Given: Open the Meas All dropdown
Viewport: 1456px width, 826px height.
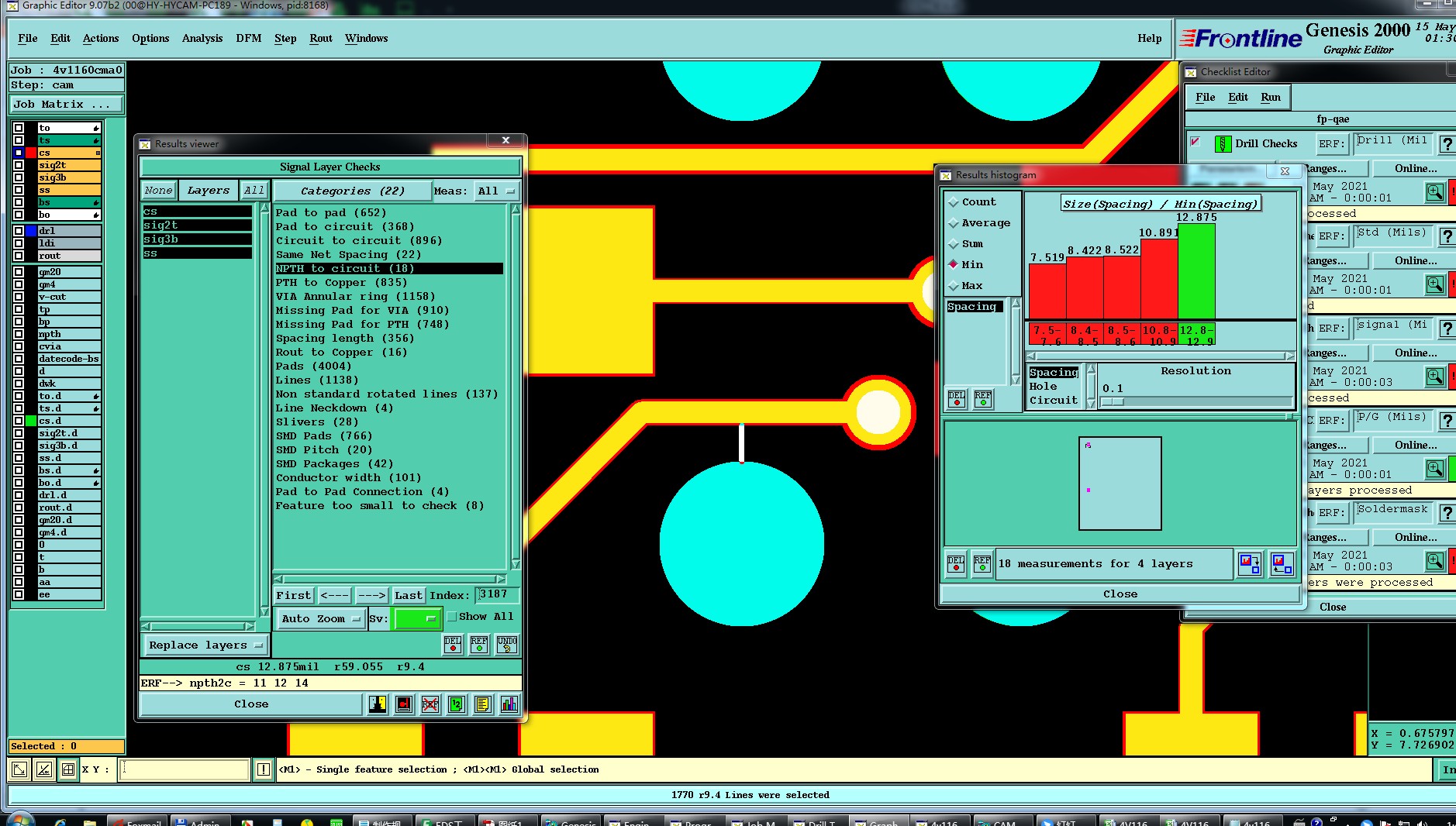Looking at the screenshot, I should point(496,191).
